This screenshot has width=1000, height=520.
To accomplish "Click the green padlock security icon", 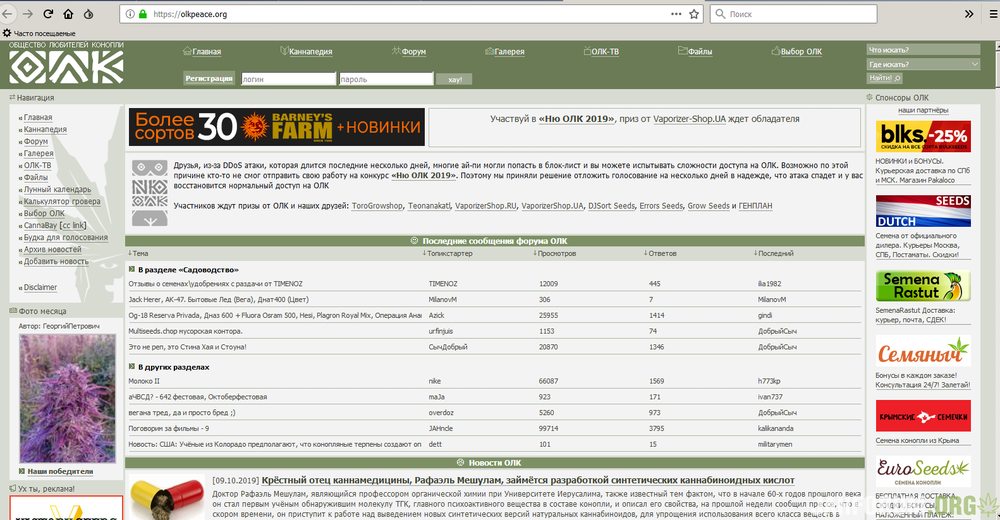I will tap(143, 14).
